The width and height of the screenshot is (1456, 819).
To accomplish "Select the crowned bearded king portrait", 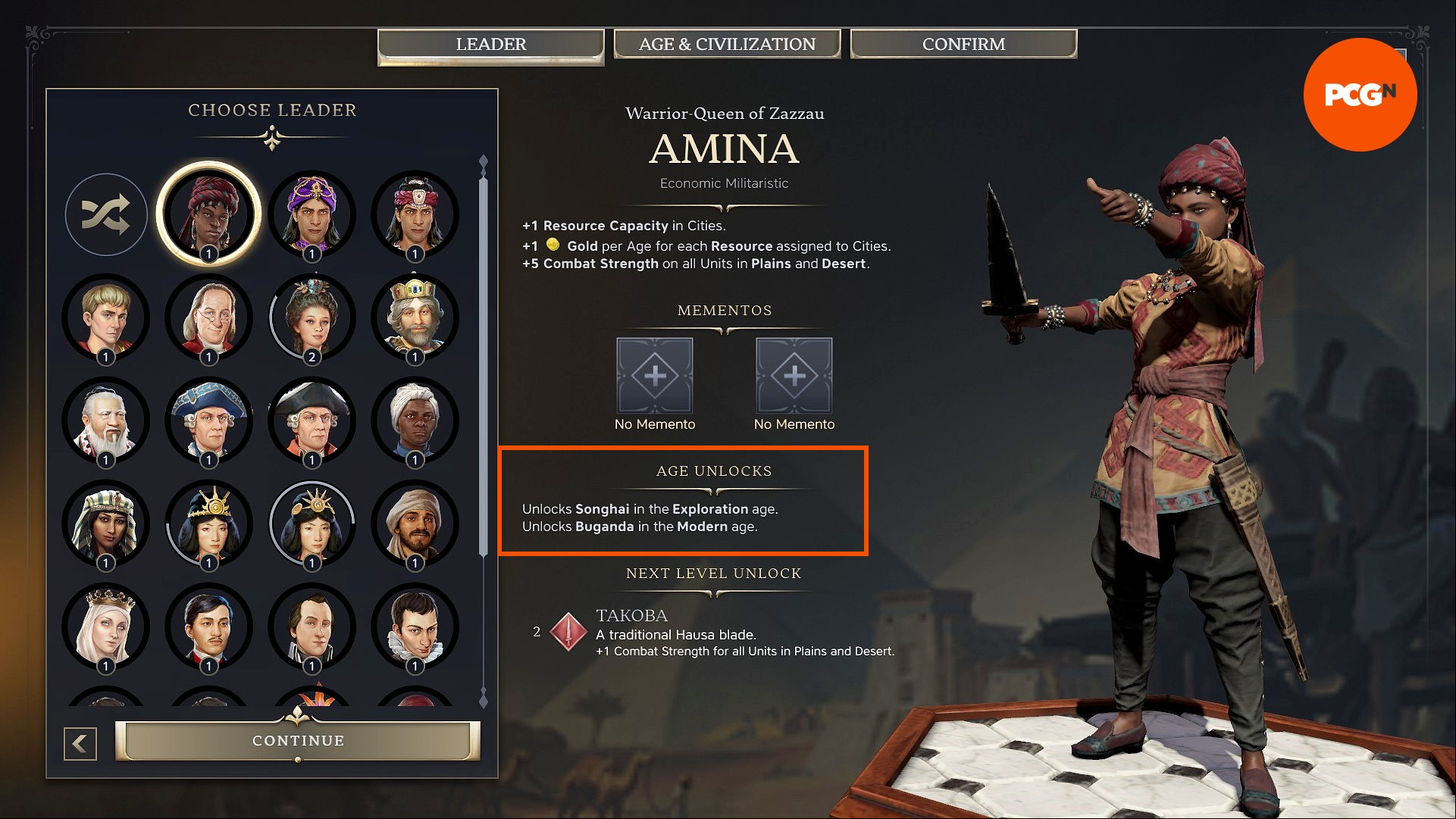I will coord(415,317).
